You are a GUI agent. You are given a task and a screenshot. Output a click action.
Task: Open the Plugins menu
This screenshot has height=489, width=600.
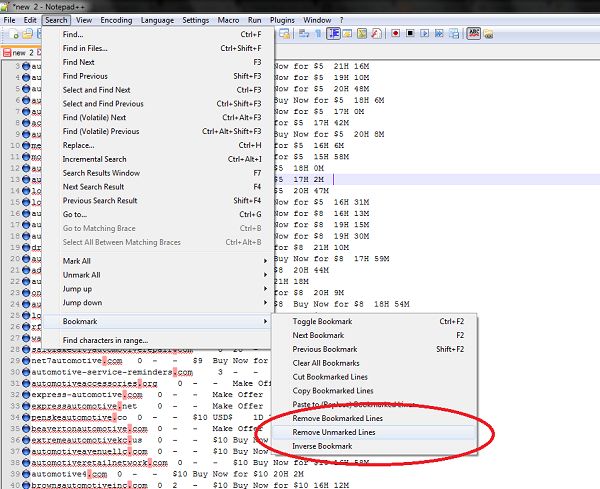(x=282, y=20)
